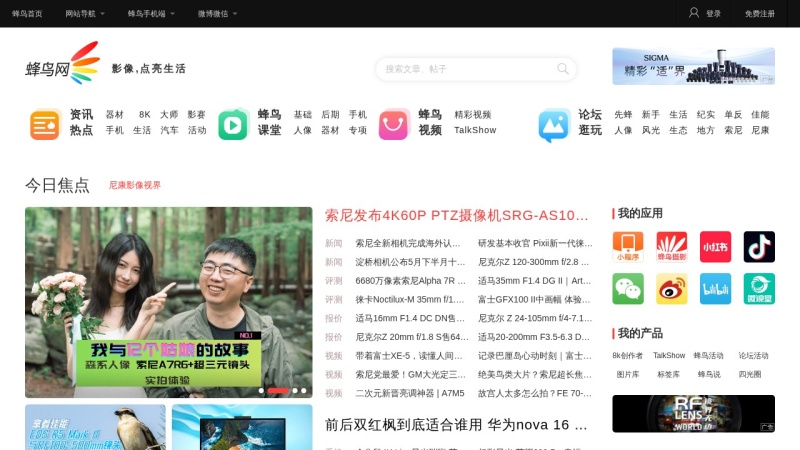
Task: Open article 6680万像素索尼Alpha 7R
Action: 410,281
